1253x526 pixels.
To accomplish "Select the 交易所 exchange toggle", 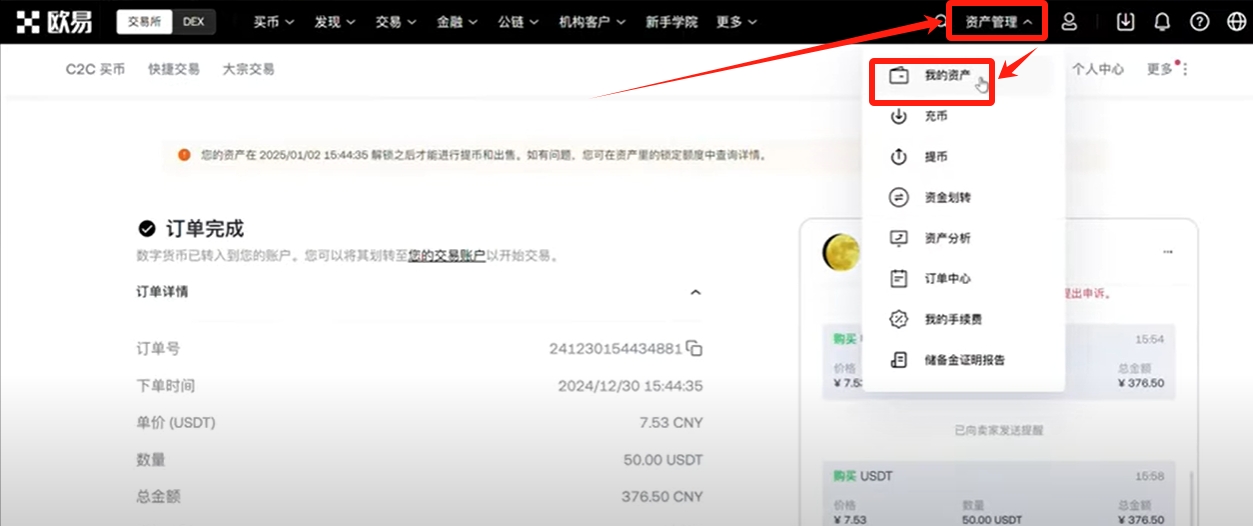I will pyautogui.click(x=144, y=22).
